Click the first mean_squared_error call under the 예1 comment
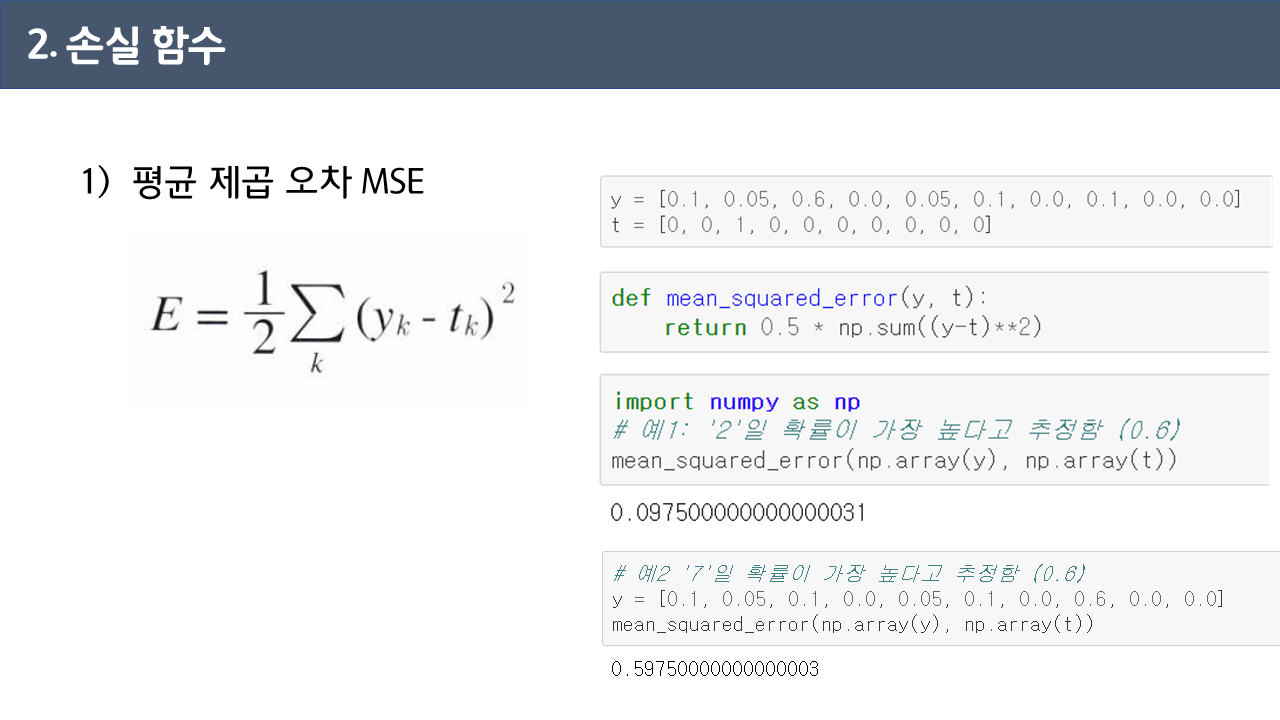Screen dimensions: 1280x720 pyautogui.click(x=895, y=461)
